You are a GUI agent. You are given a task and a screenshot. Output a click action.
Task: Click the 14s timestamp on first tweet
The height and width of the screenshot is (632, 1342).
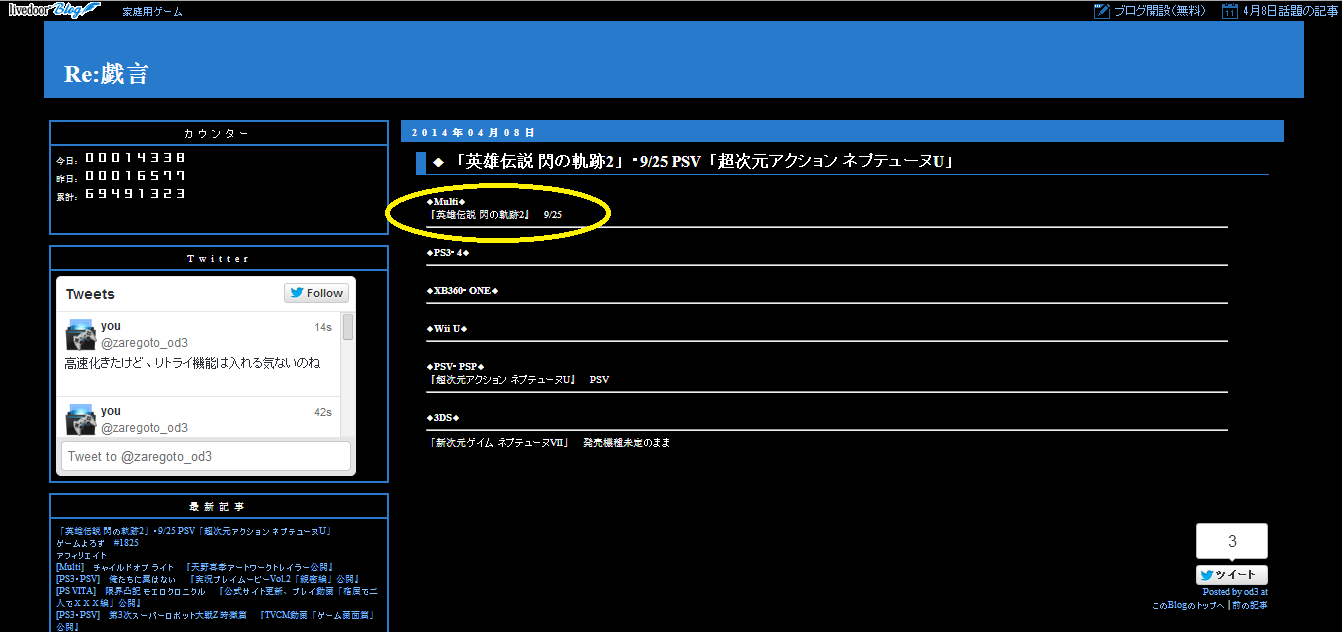(323, 327)
